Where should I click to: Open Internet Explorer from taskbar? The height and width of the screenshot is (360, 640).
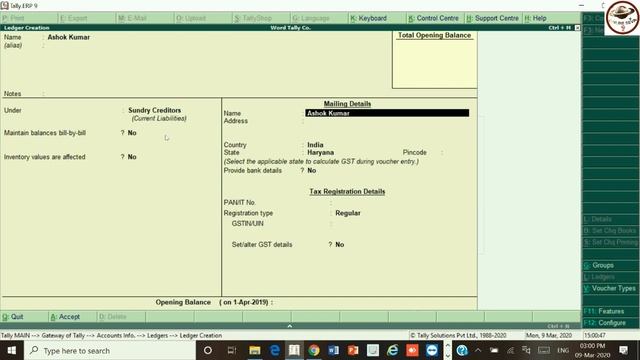(393, 350)
